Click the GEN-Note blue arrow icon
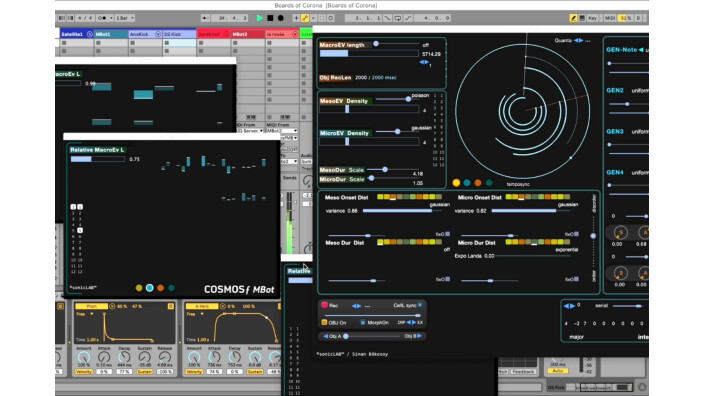 641,49
